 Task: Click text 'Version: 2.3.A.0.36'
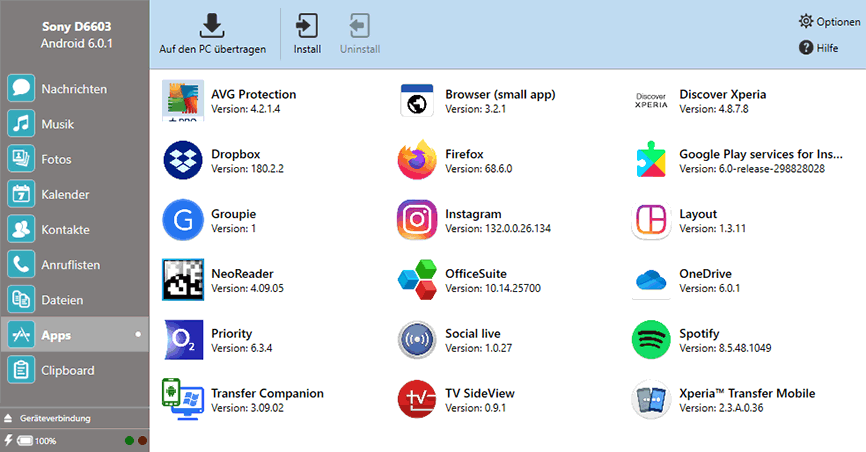(x=721, y=408)
